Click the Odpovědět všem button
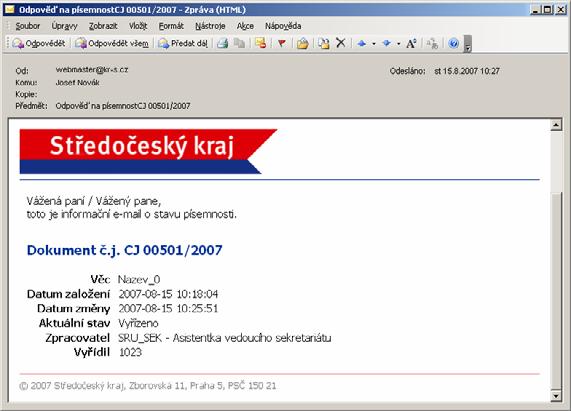 (112, 43)
